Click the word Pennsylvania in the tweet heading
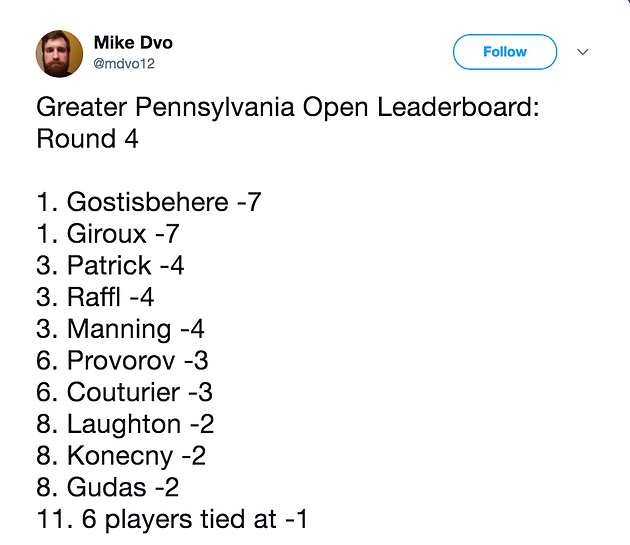630x545 pixels. tap(215, 108)
